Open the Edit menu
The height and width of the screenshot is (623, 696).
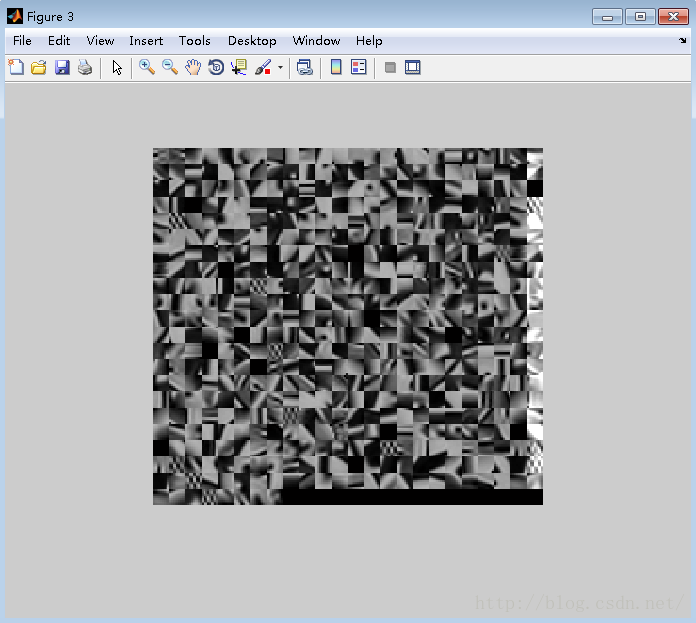click(59, 41)
